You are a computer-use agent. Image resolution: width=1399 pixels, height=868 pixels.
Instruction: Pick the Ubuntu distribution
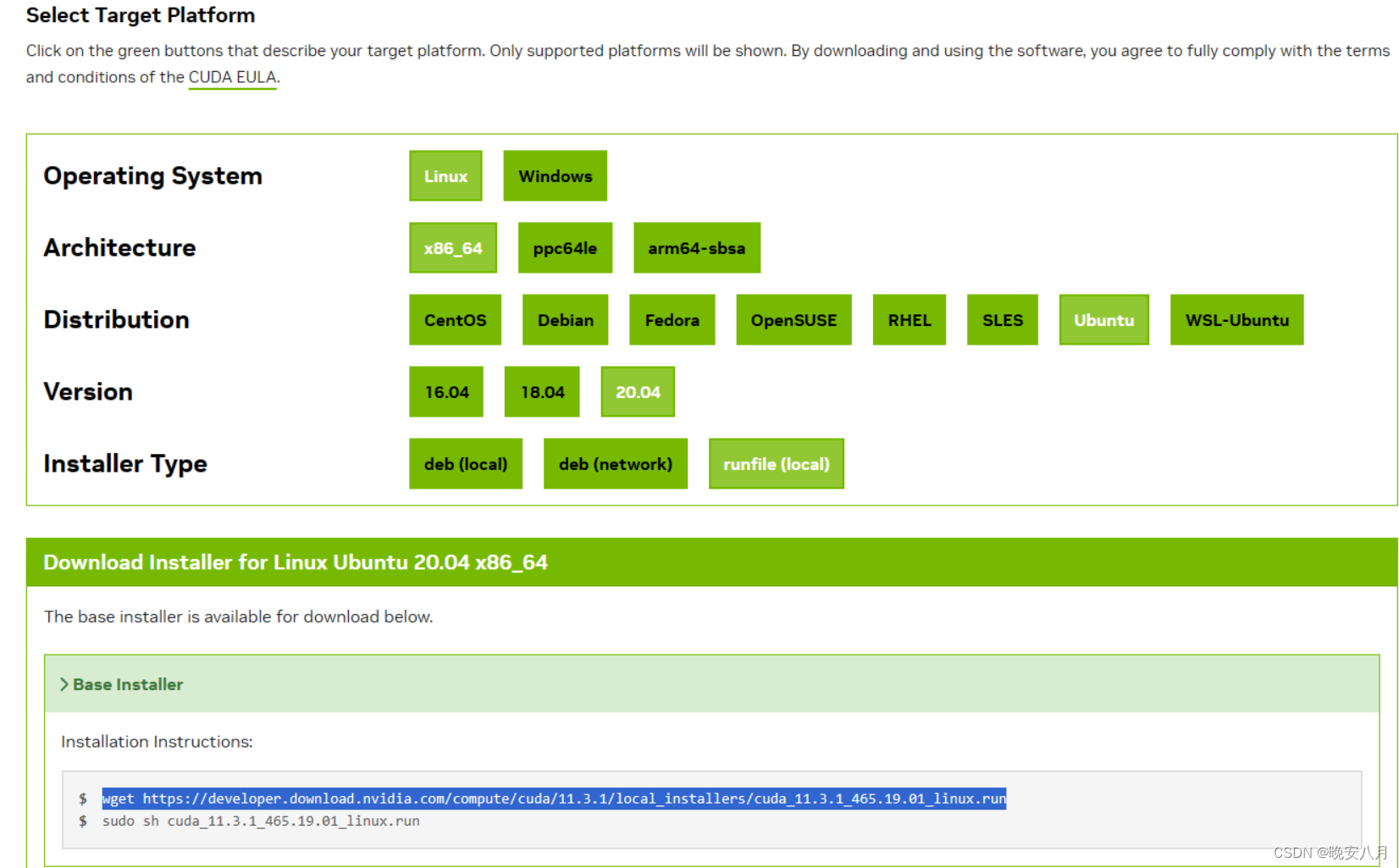pyautogui.click(x=1103, y=320)
